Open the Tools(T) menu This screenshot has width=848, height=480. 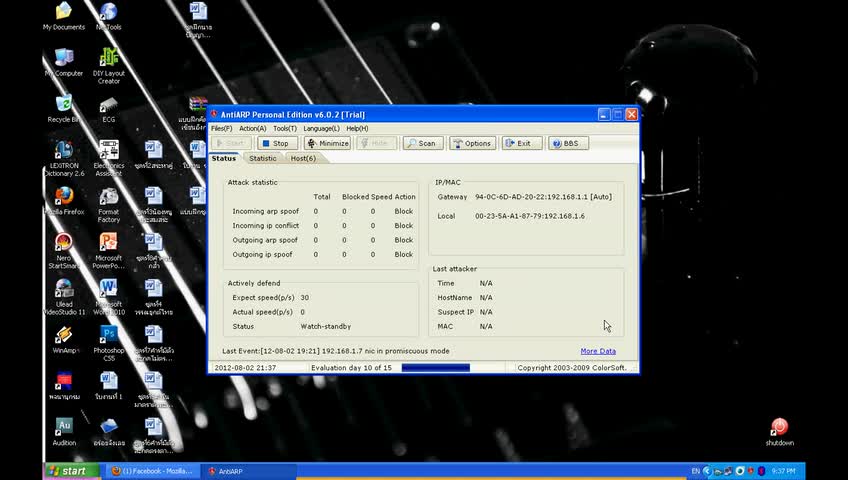point(284,129)
